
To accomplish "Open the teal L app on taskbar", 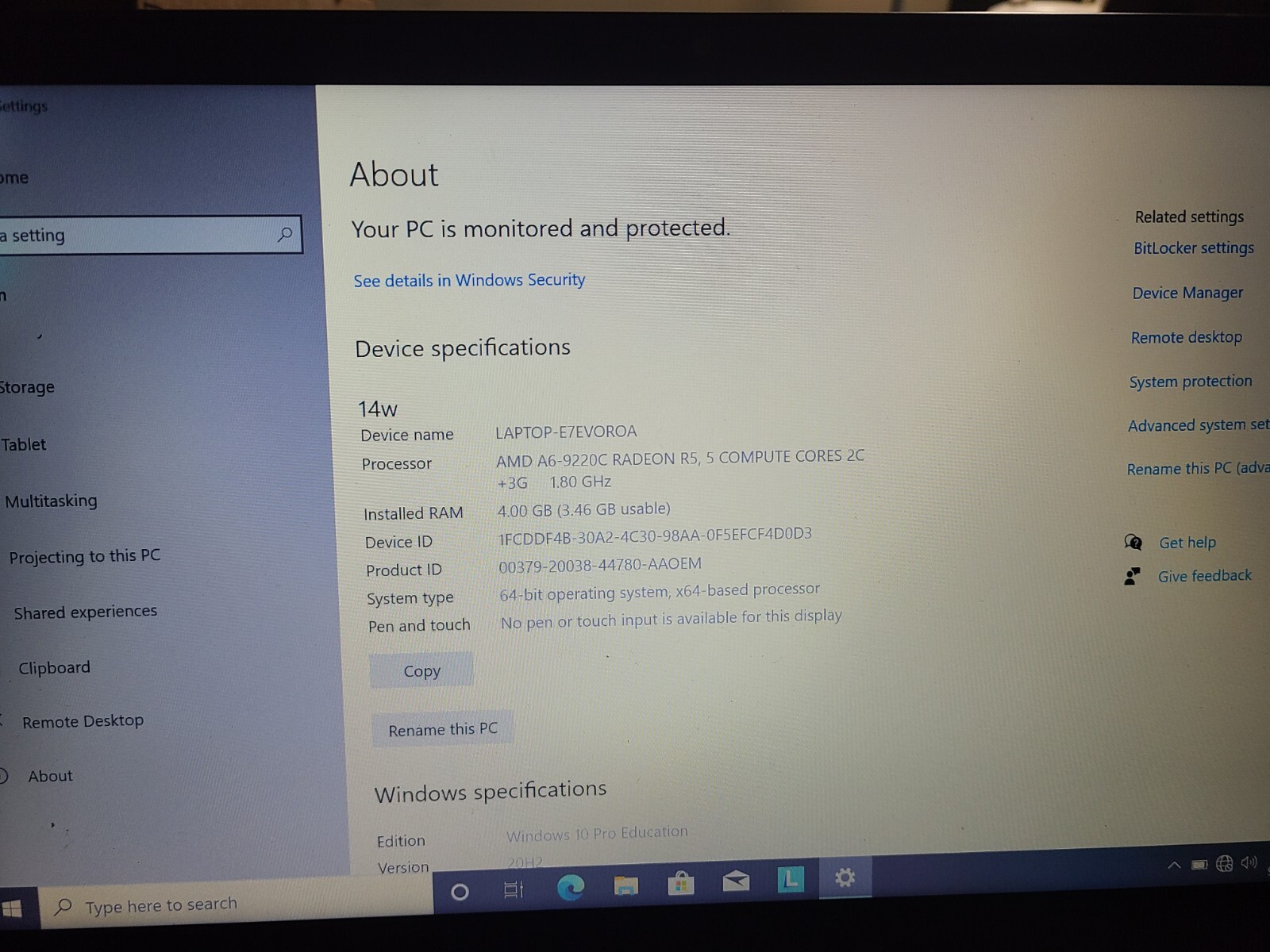I will pos(790,878).
